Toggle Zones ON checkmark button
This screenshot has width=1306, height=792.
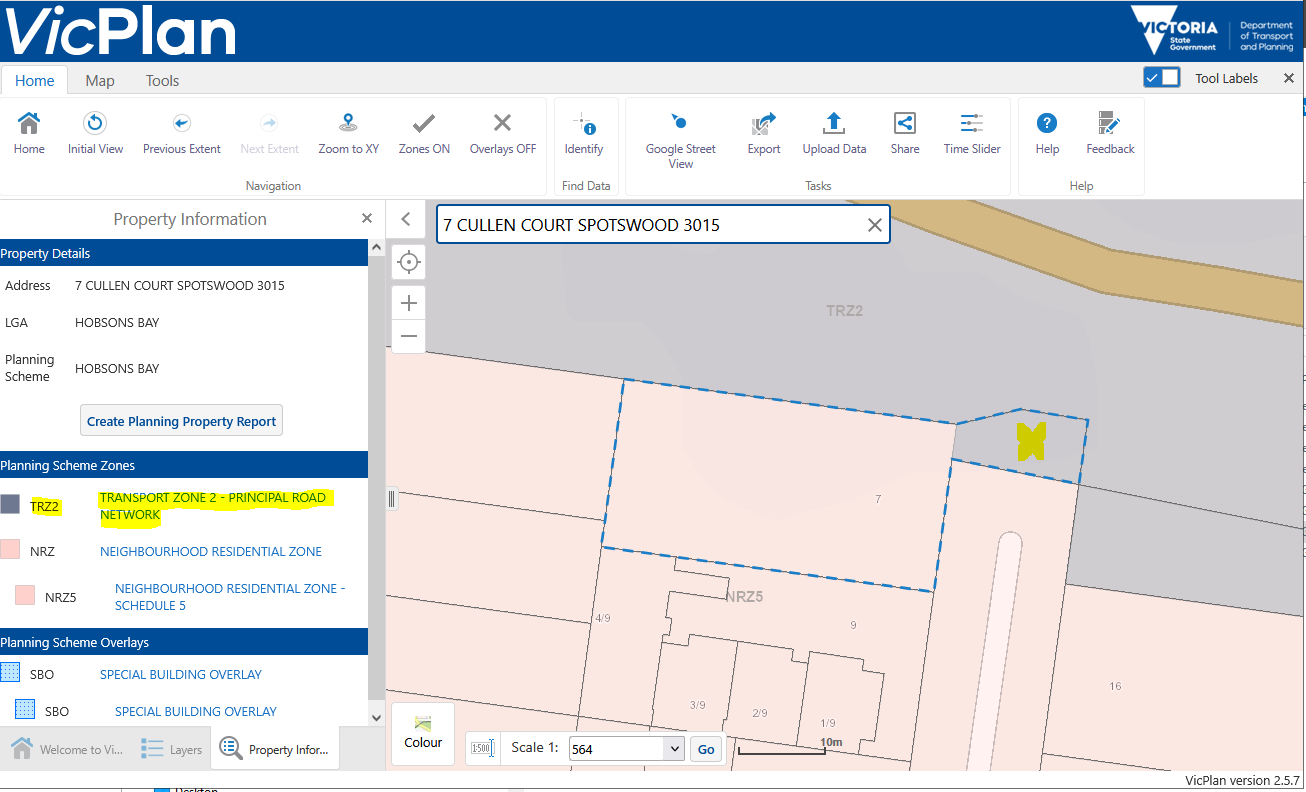click(424, 124)
